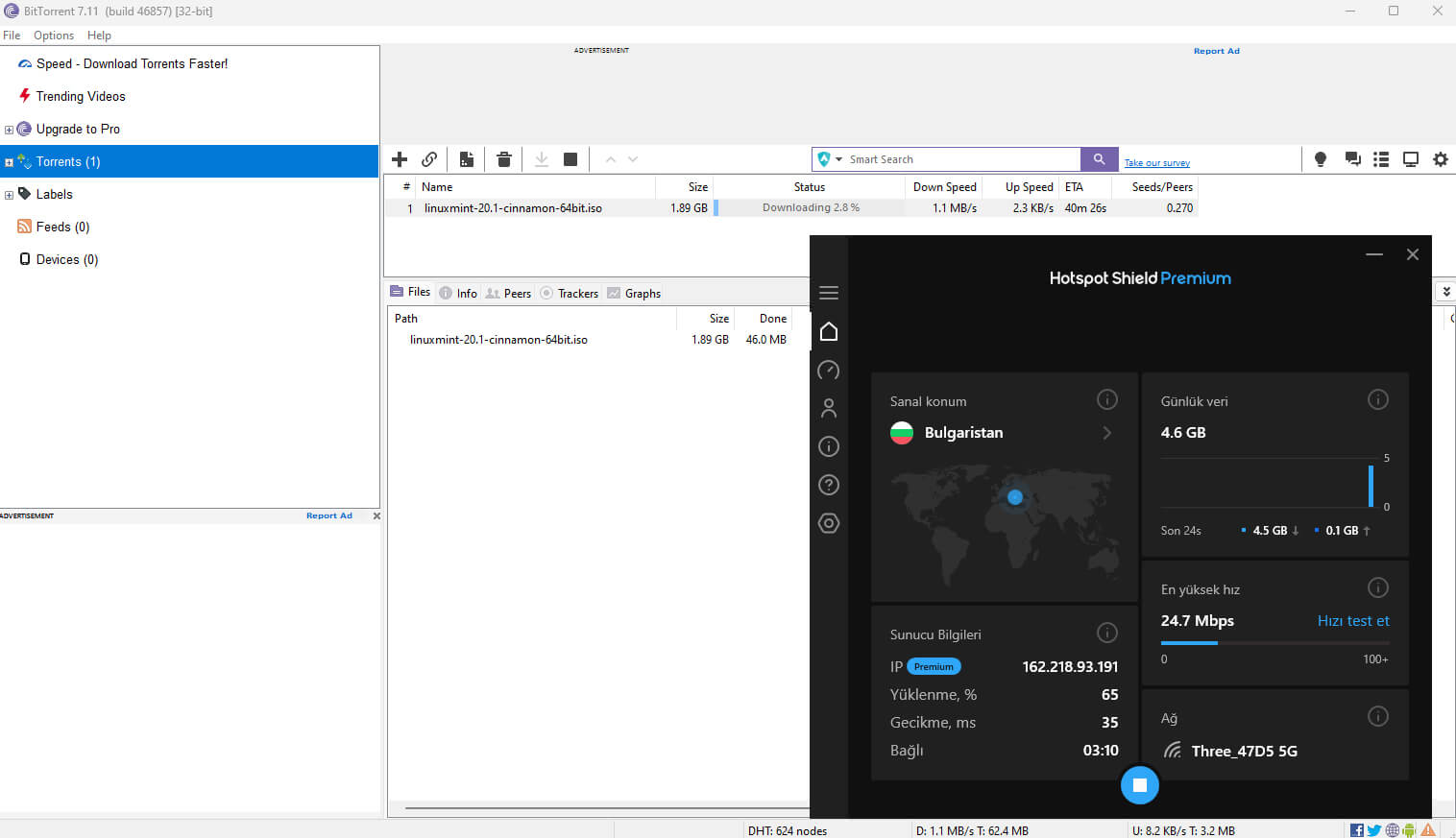The width and height of the screenshot is (1456, 838).
Task: Open Hotspot Shield account person icon
Action: [829, 408]
